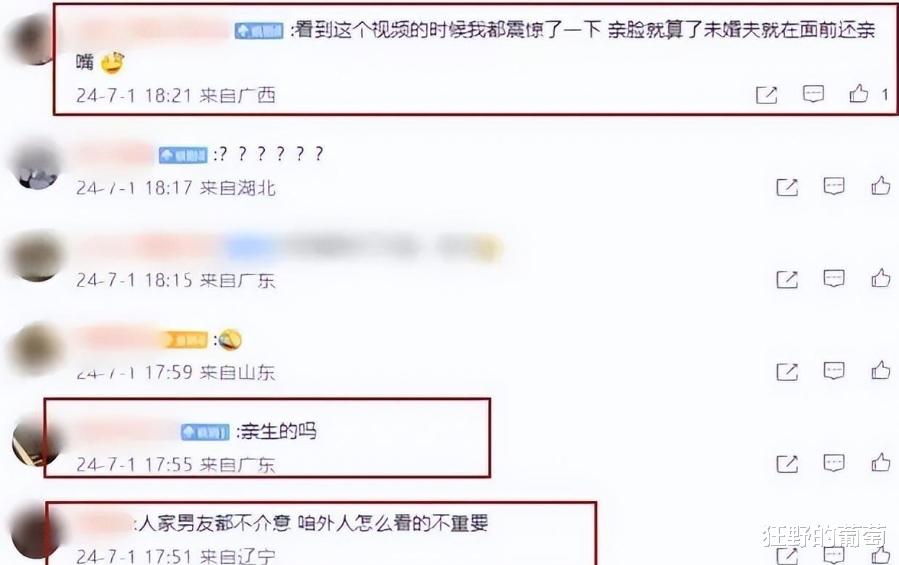899x565 pixels.
Task: Reply to the "亲生的吗" comment
Action: point(834,462)
